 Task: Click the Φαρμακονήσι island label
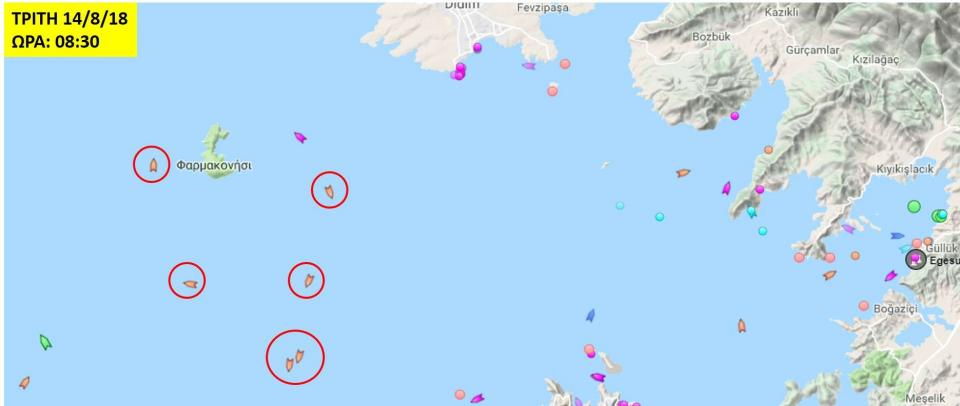(214, 165)
